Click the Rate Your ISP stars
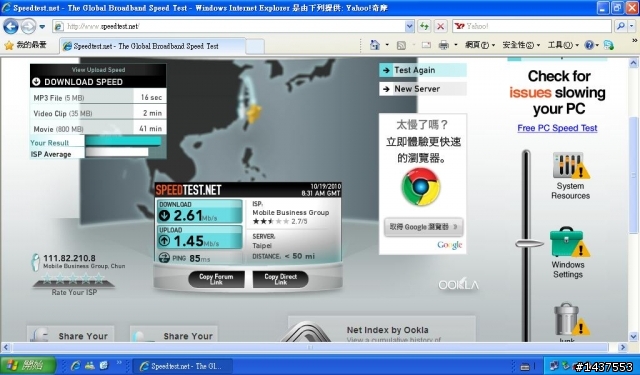The height and width of the screenshot is (375, 640). tap(73, 279)
